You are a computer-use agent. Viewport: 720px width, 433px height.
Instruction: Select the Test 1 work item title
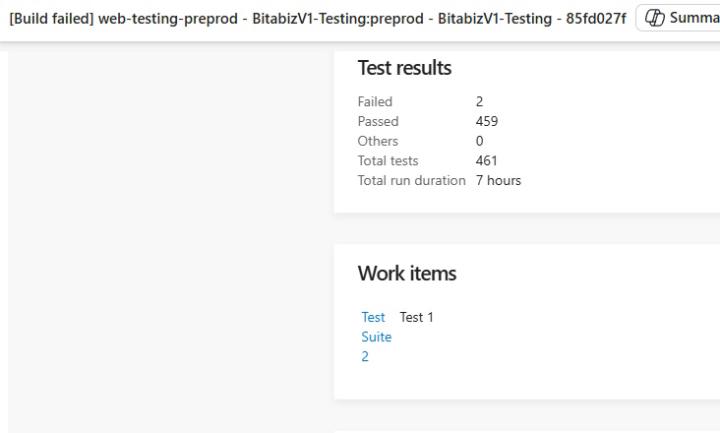click(416, 317)
